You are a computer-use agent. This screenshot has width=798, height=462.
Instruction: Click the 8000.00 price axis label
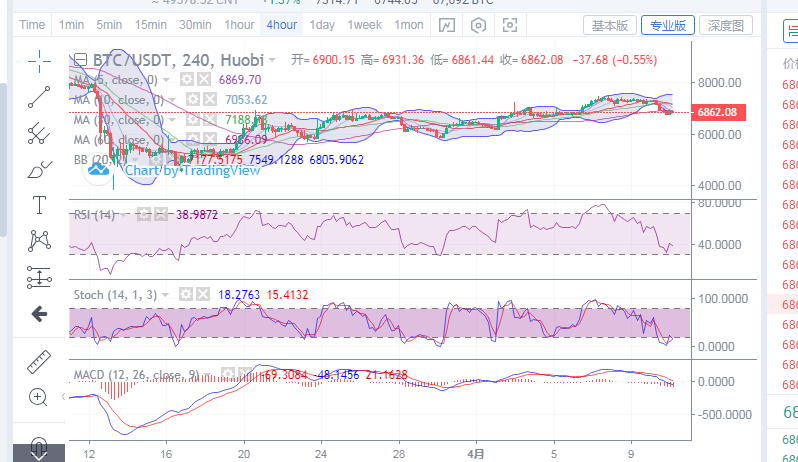point(719,83)
